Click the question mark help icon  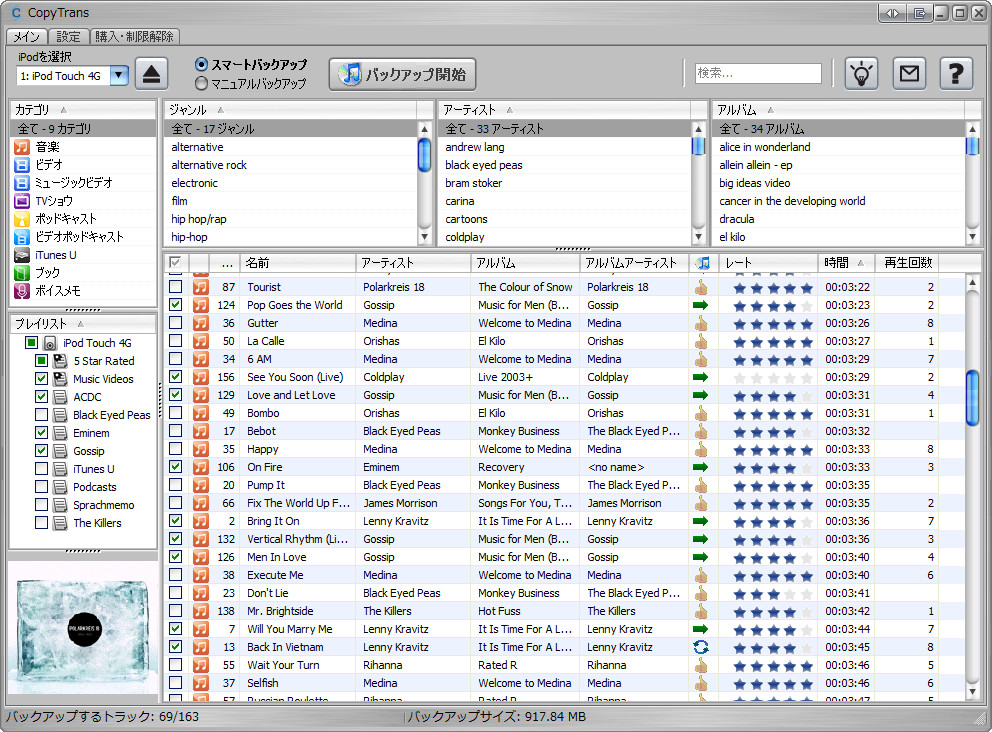click(956, 74)
